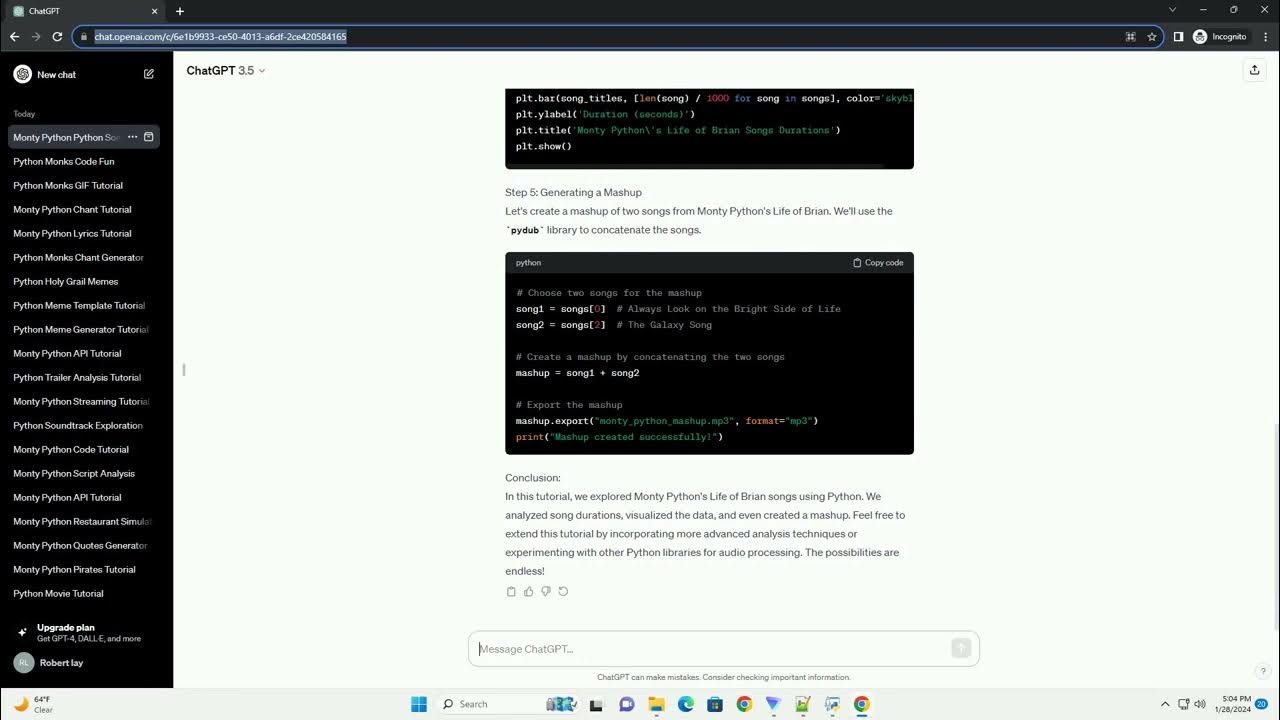Image resolution: width=1280 pixels, height=720 pixels.
Task: Open options menu for Monty Python Songs chat
Action: point(132,137)
